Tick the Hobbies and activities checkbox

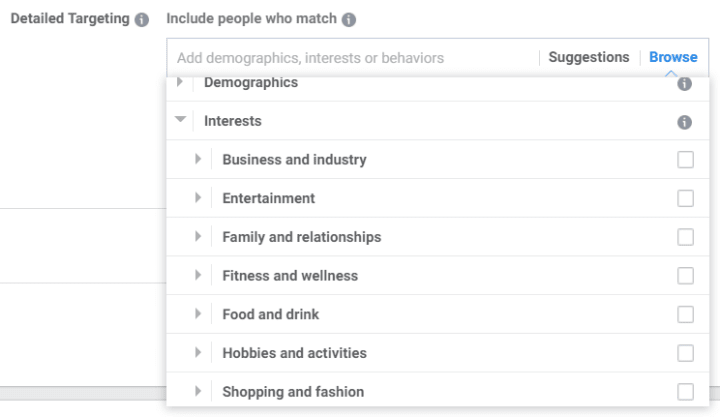pyautogui.click(x=685, y=353)
